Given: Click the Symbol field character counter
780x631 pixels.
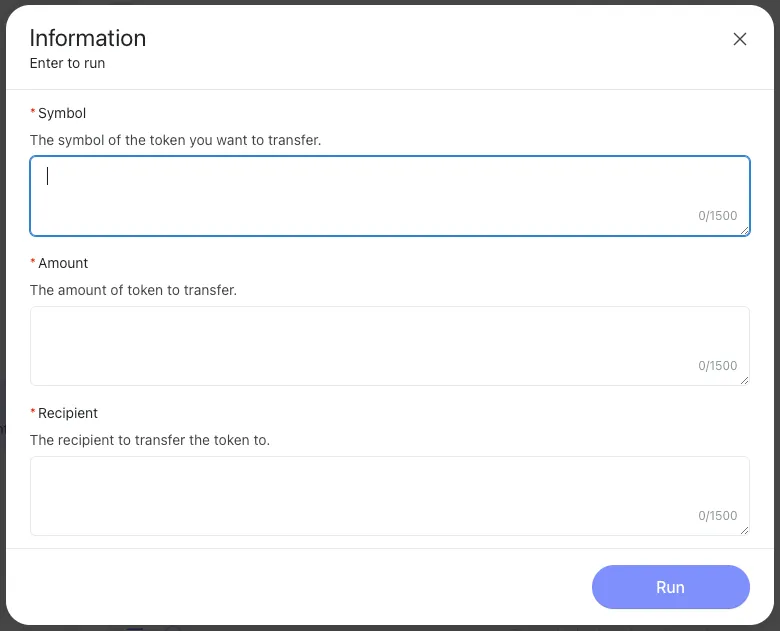Looking at the screenshot, I should coord(717,216).
